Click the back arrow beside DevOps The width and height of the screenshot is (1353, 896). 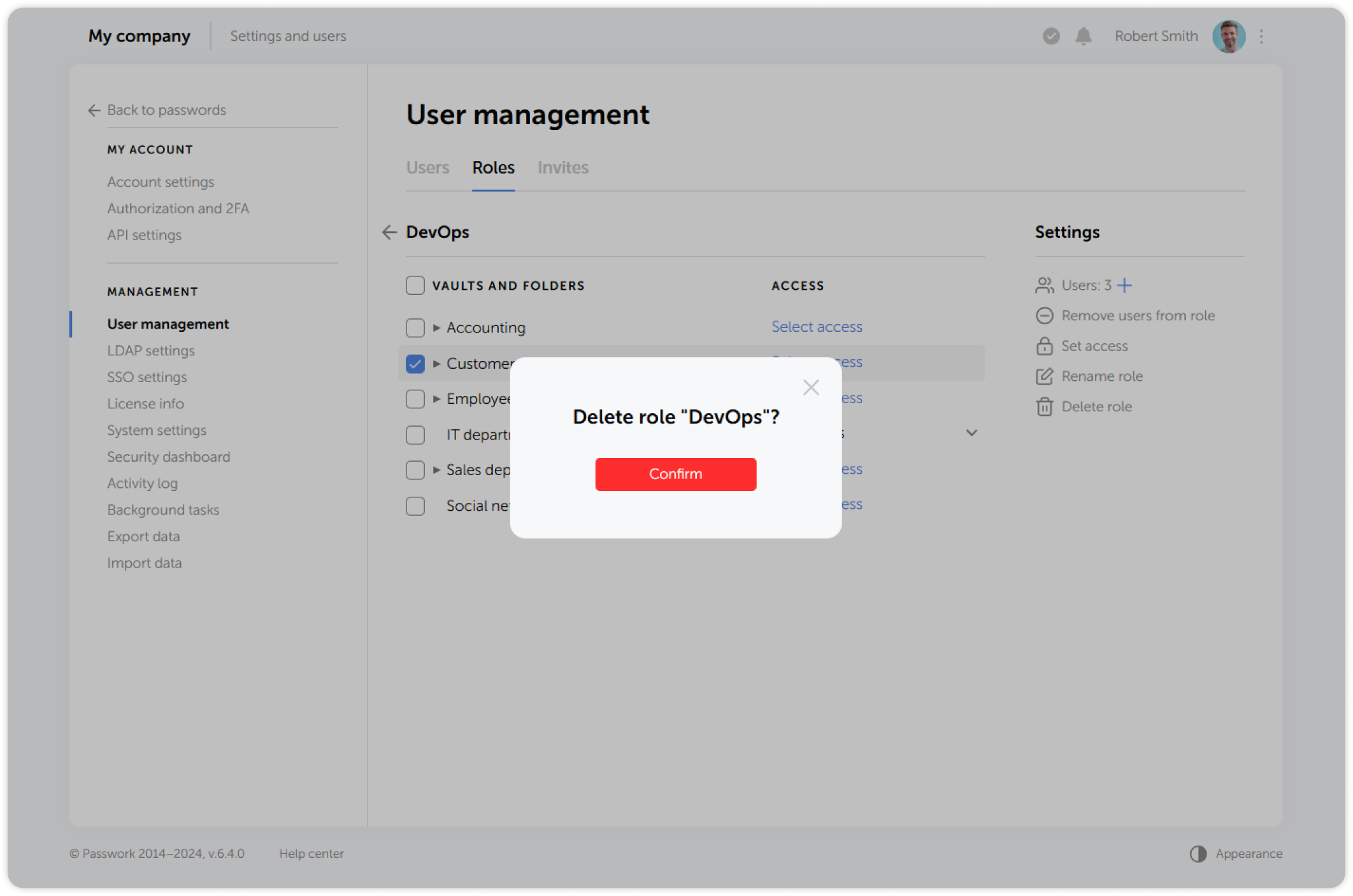[389, 232]
